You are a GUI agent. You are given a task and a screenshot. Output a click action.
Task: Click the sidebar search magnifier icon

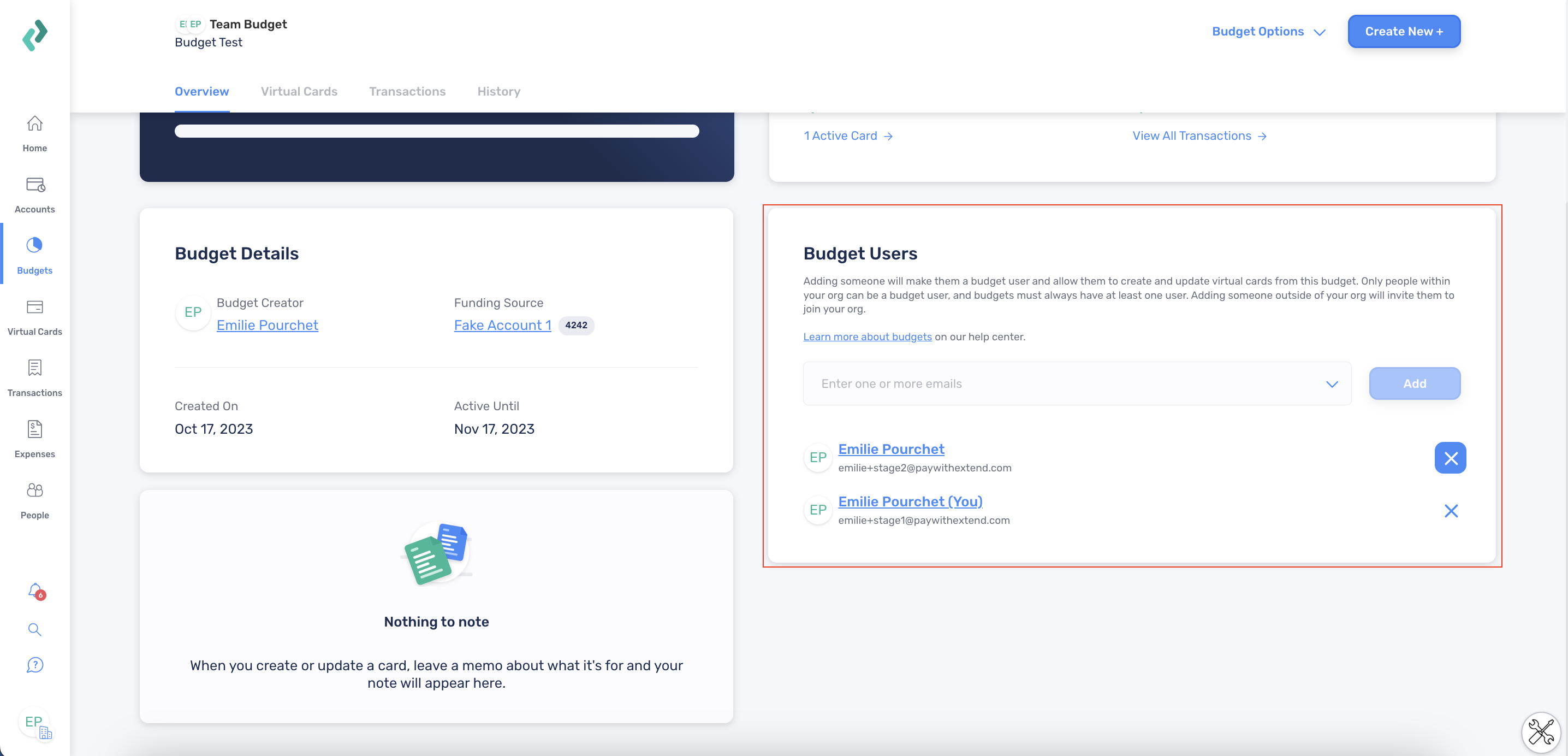click(x=35, y=629)
